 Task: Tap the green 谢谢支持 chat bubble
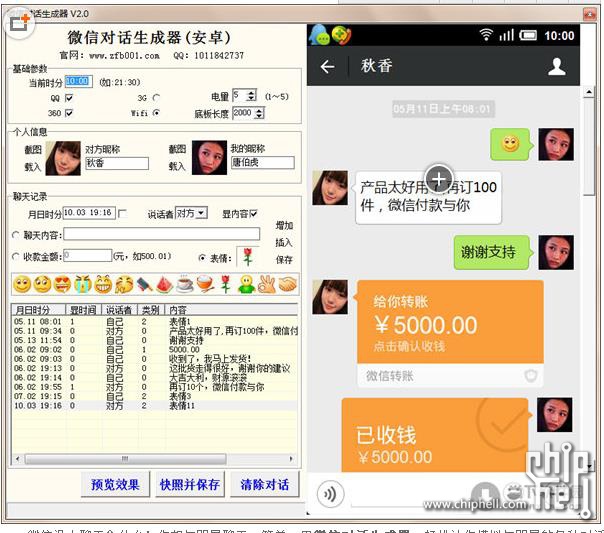pos(493,252)
